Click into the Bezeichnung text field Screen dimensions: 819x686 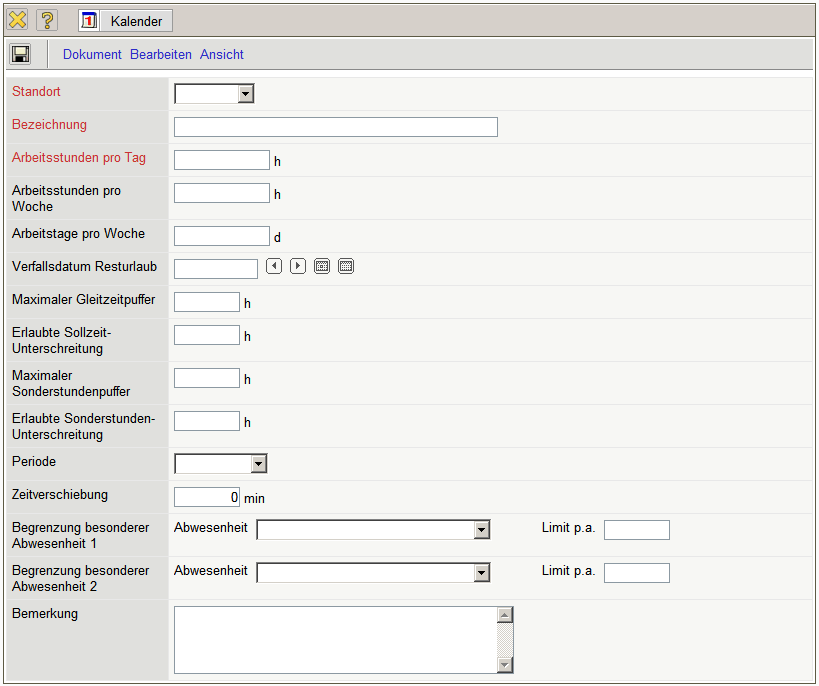335,127
